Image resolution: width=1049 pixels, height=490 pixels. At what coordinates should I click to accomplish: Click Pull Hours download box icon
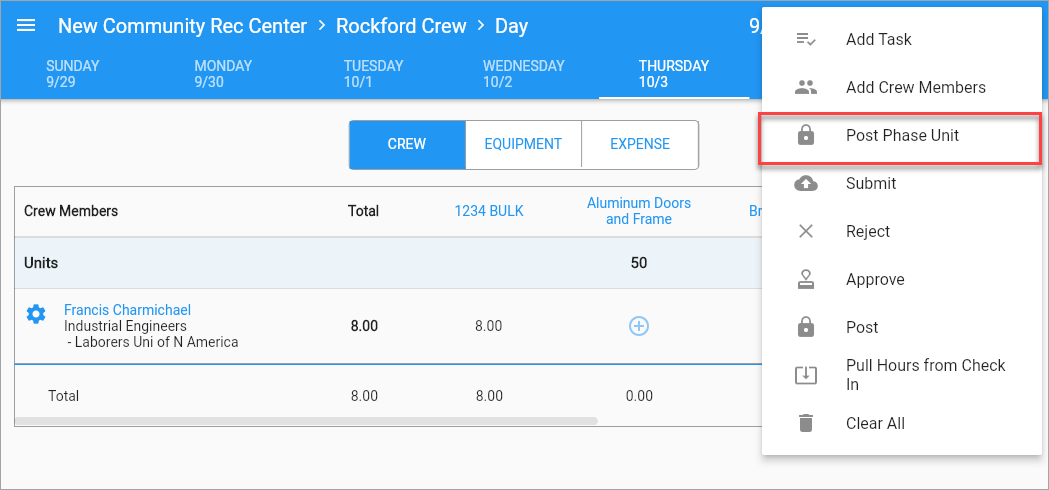coord(806,375)
